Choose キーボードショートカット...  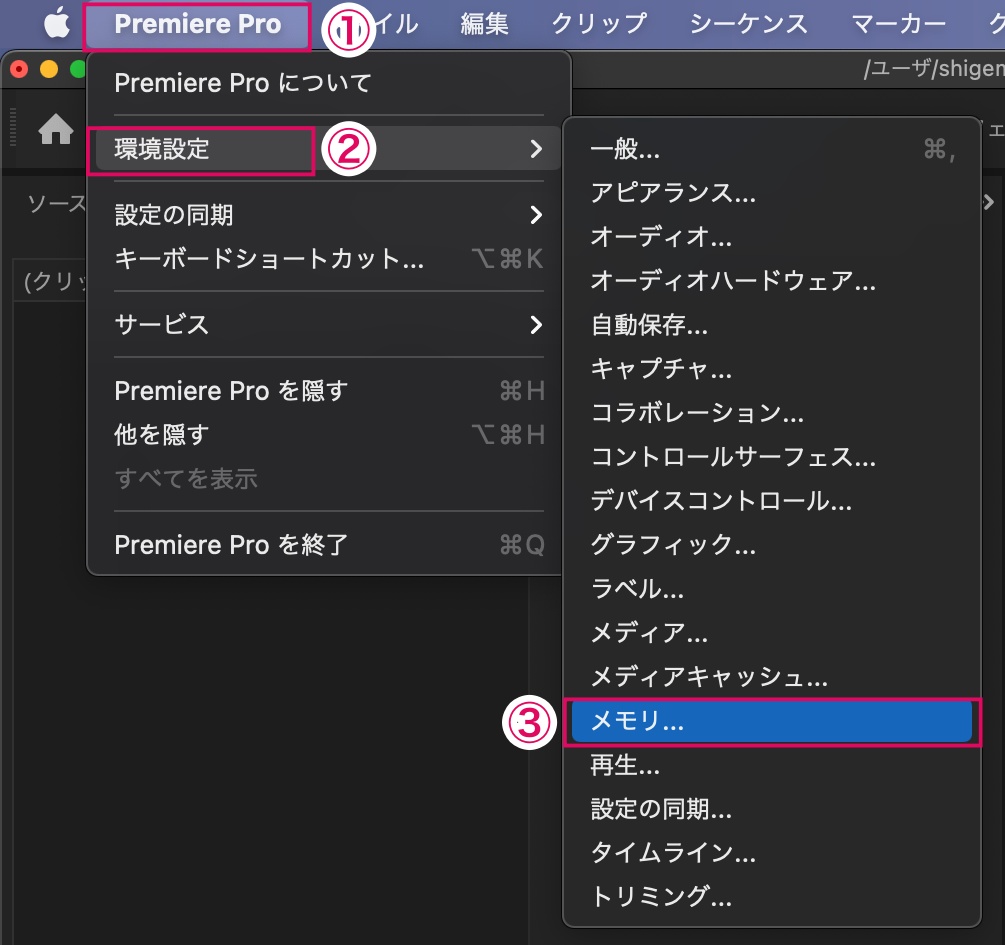point(328,259)
